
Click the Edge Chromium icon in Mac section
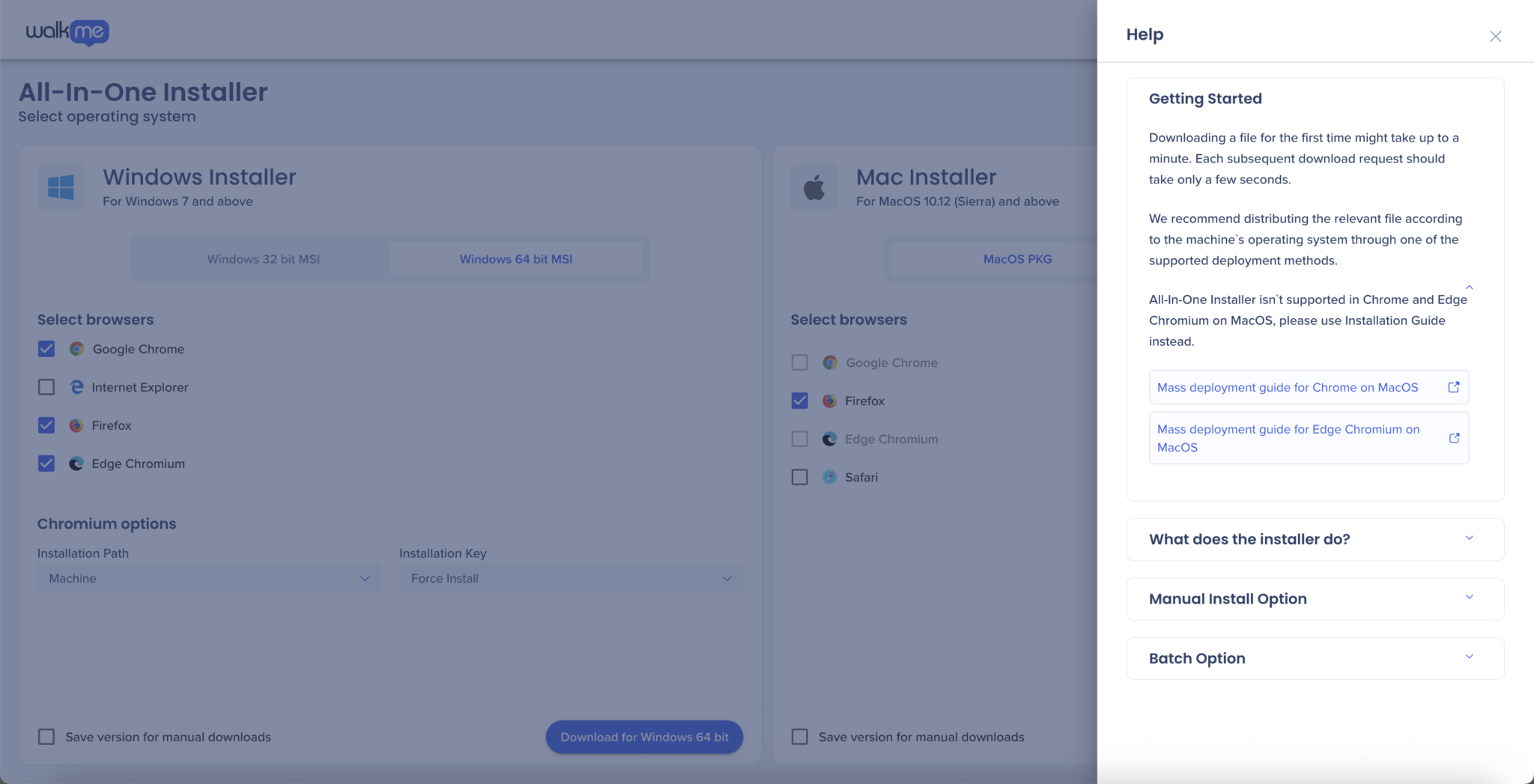pyautogui.click(x=829, y=439)
